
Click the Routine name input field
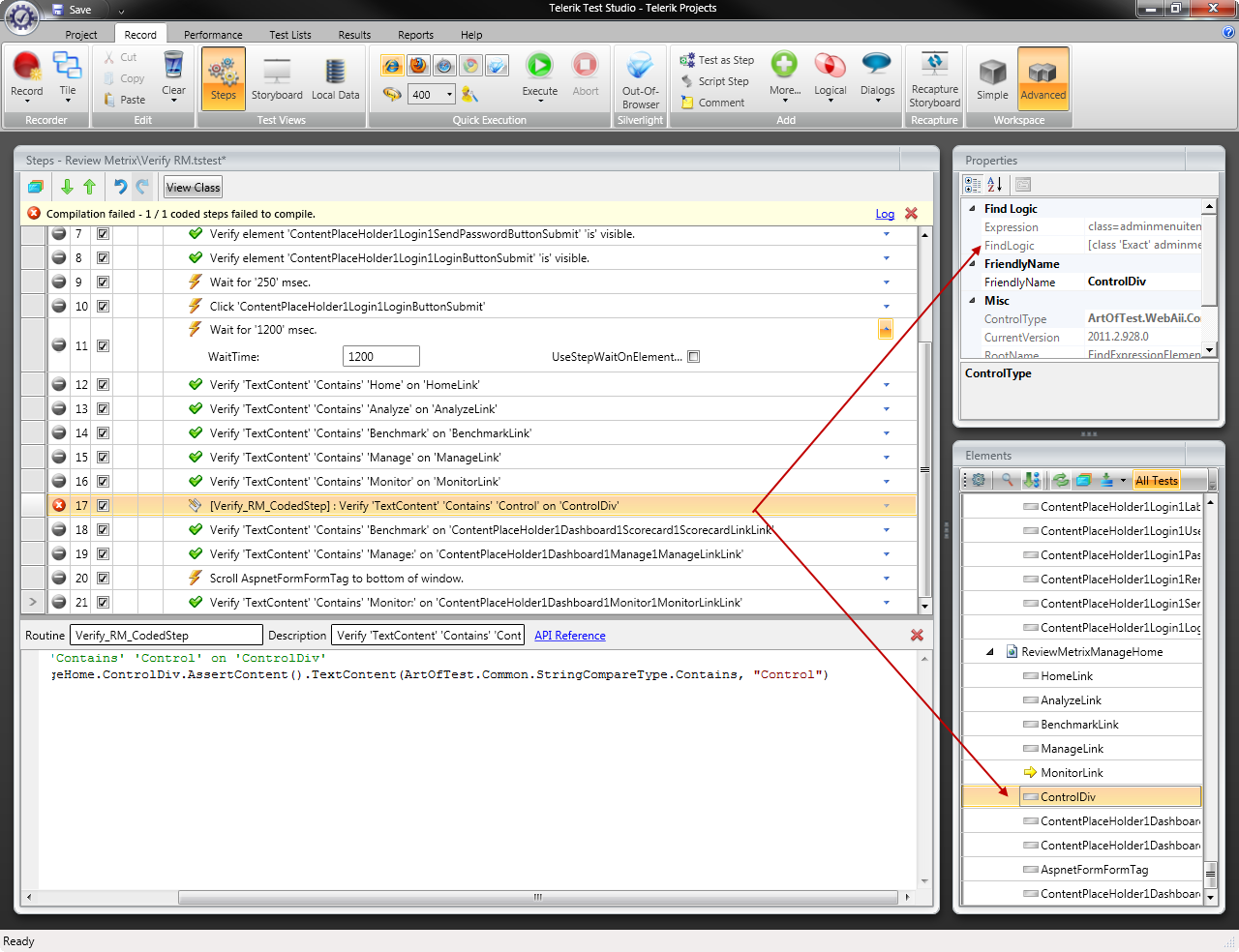[x=166, y=636]
